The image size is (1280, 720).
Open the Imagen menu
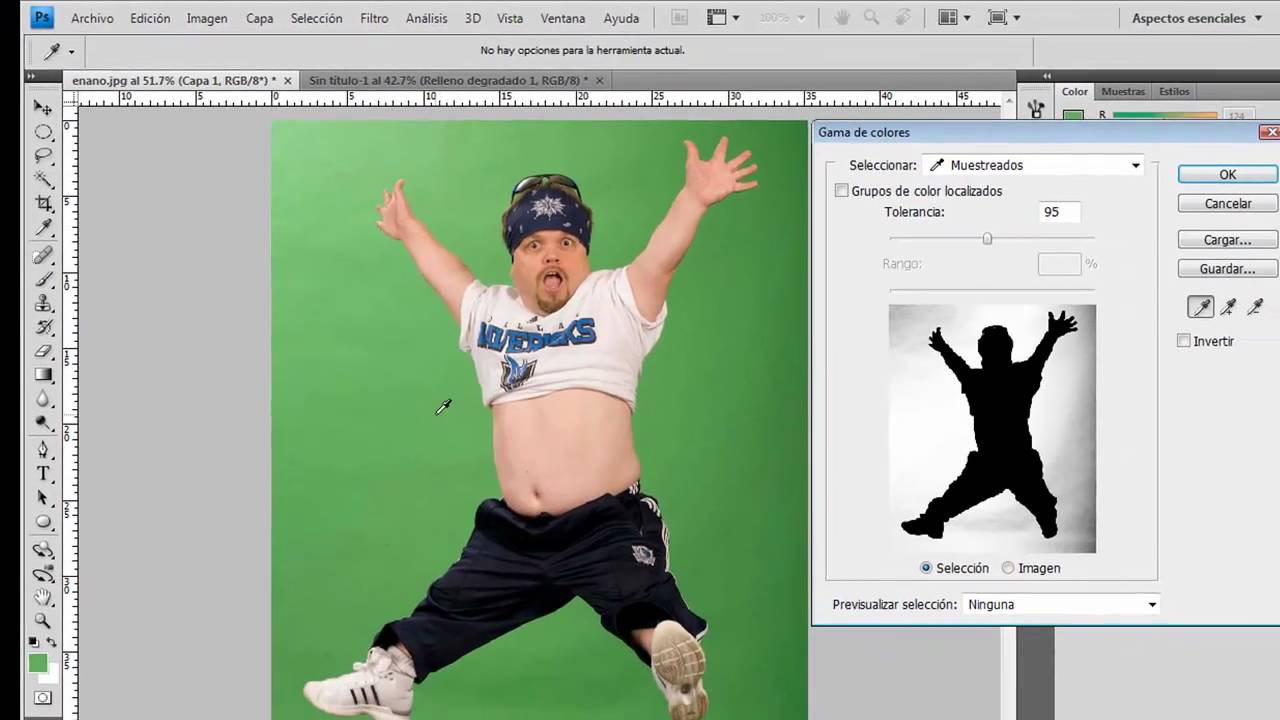pos(207,18)
